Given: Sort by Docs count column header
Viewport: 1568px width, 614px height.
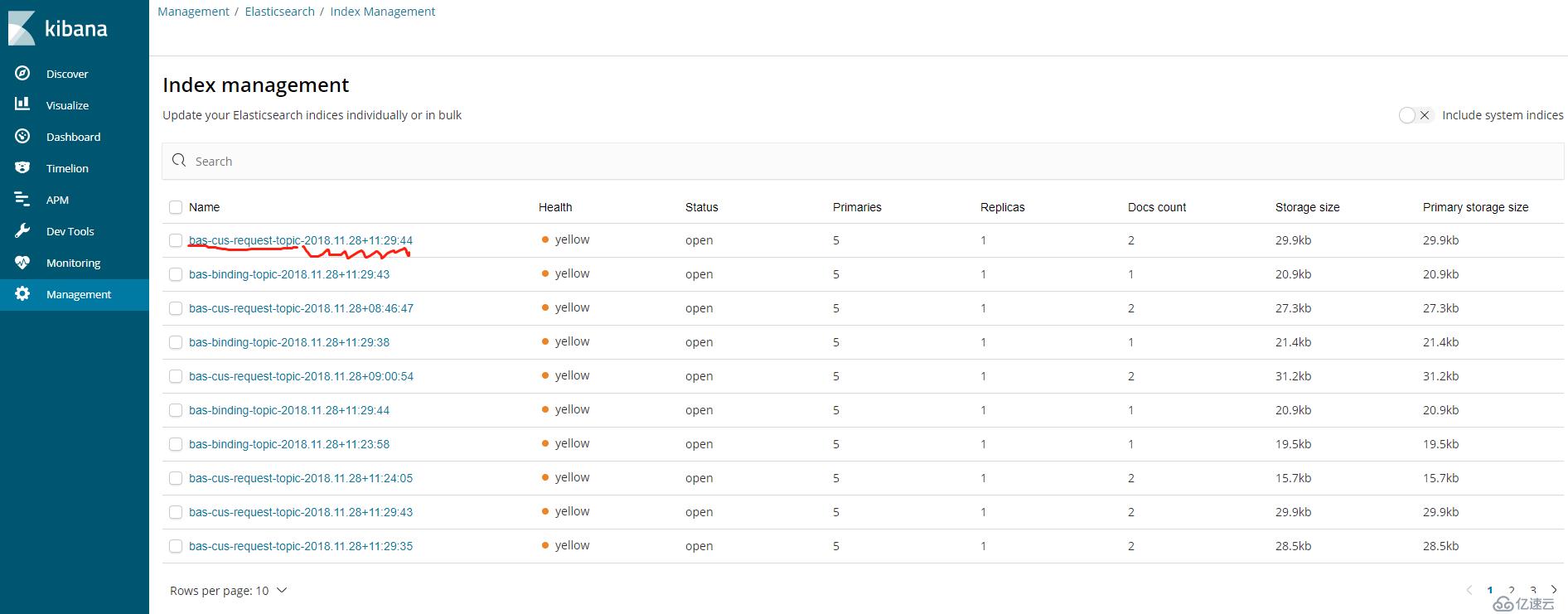Looking at the screenshot, I should tap(1157, 207).
